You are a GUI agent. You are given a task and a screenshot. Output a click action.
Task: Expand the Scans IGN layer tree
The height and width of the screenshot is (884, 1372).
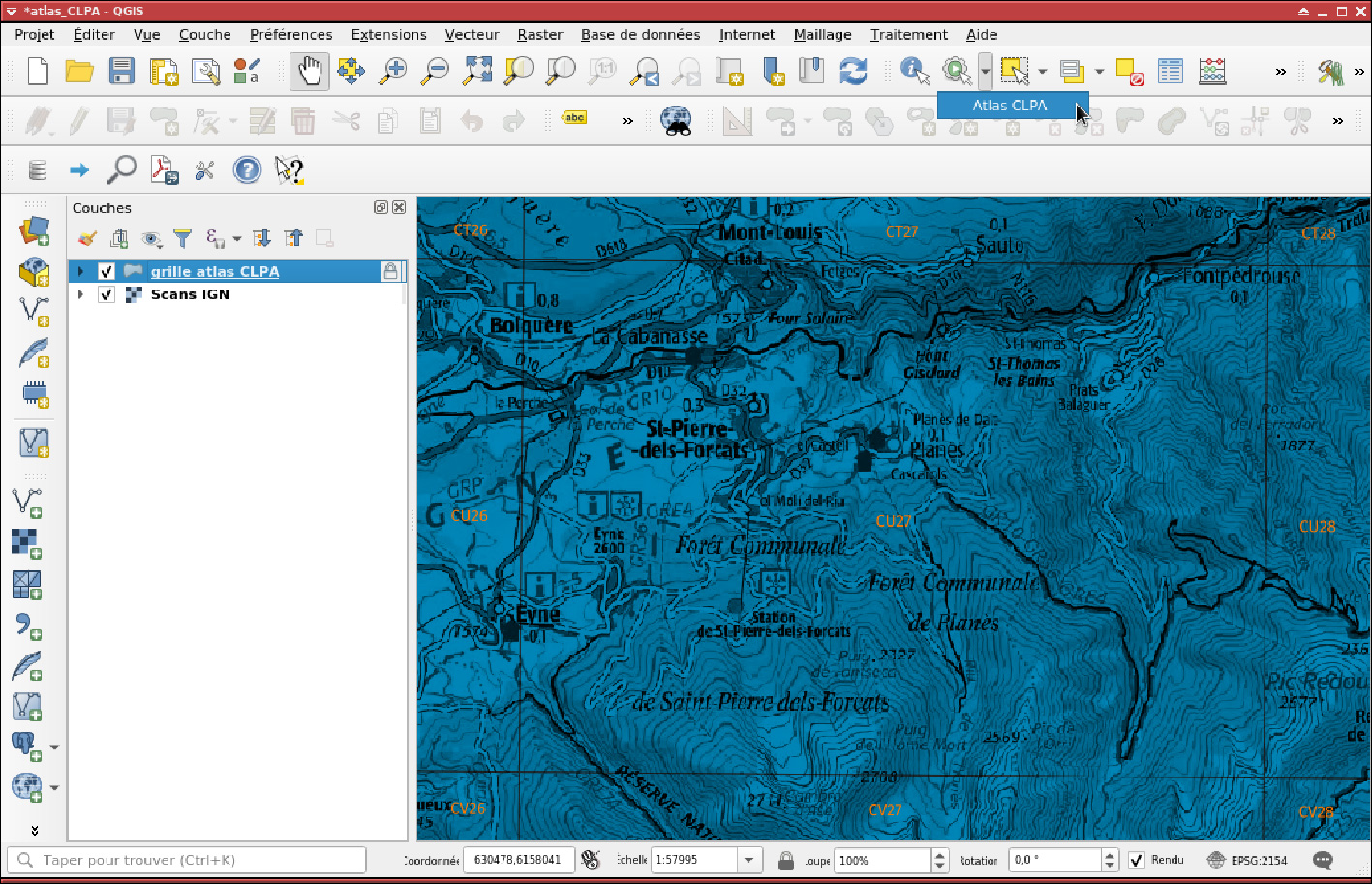(x=81, y=294)
